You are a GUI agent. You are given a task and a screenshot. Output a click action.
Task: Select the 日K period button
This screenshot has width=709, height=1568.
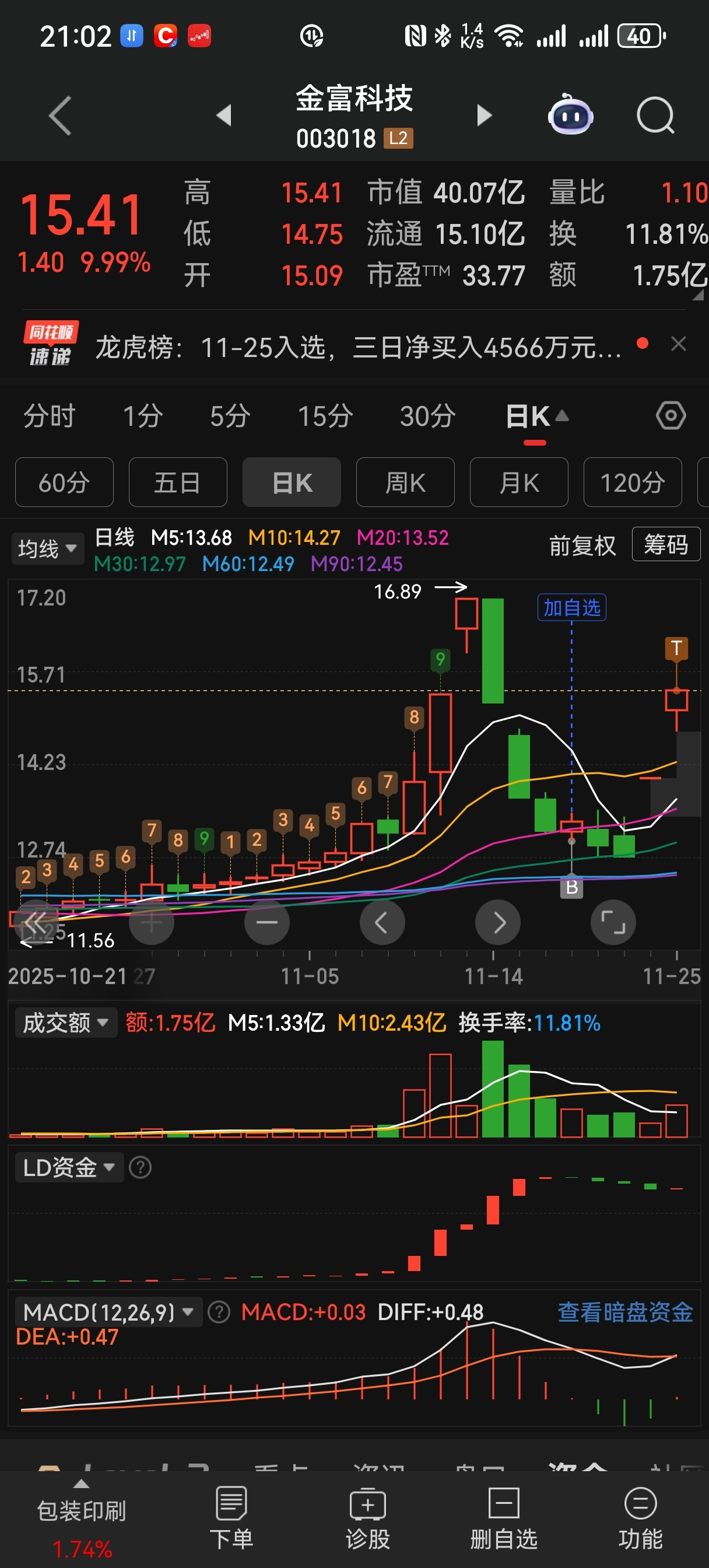[x=292, y=482]
